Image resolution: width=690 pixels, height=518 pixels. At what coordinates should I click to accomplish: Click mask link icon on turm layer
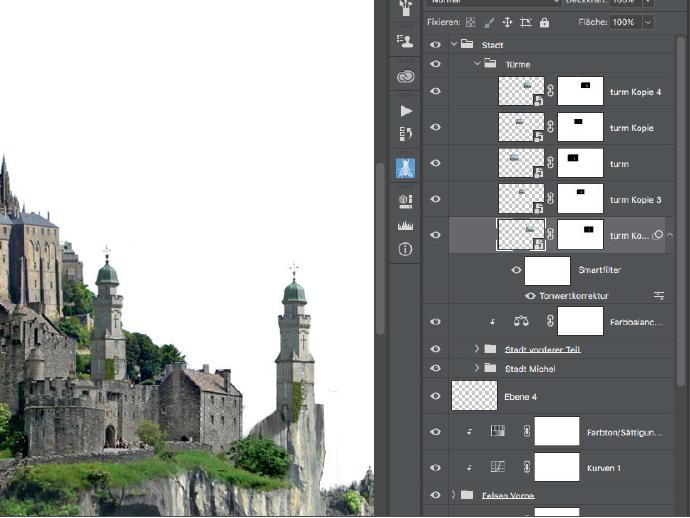pyautogui.click(x=551, y=163)
